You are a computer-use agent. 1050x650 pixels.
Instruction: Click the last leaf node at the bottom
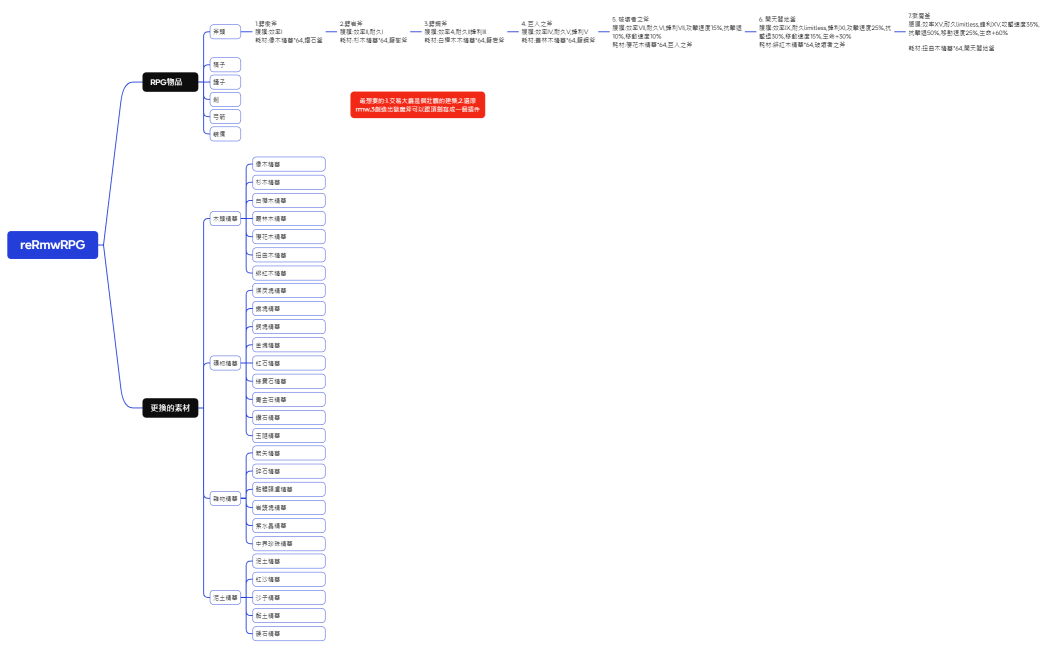pos(287,633)
